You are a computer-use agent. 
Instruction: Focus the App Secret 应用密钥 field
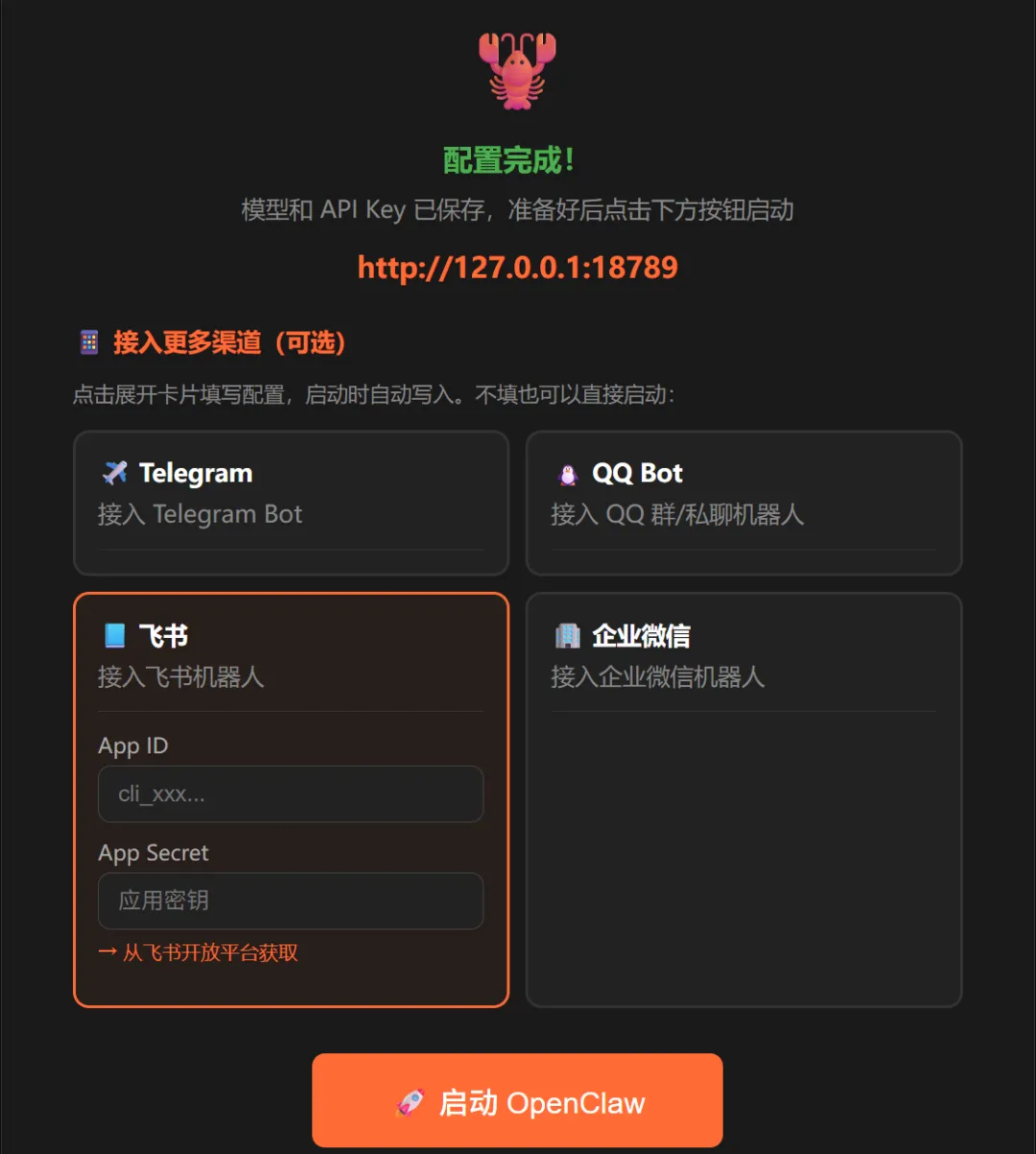pyautogui.click(x=291, y=901)
